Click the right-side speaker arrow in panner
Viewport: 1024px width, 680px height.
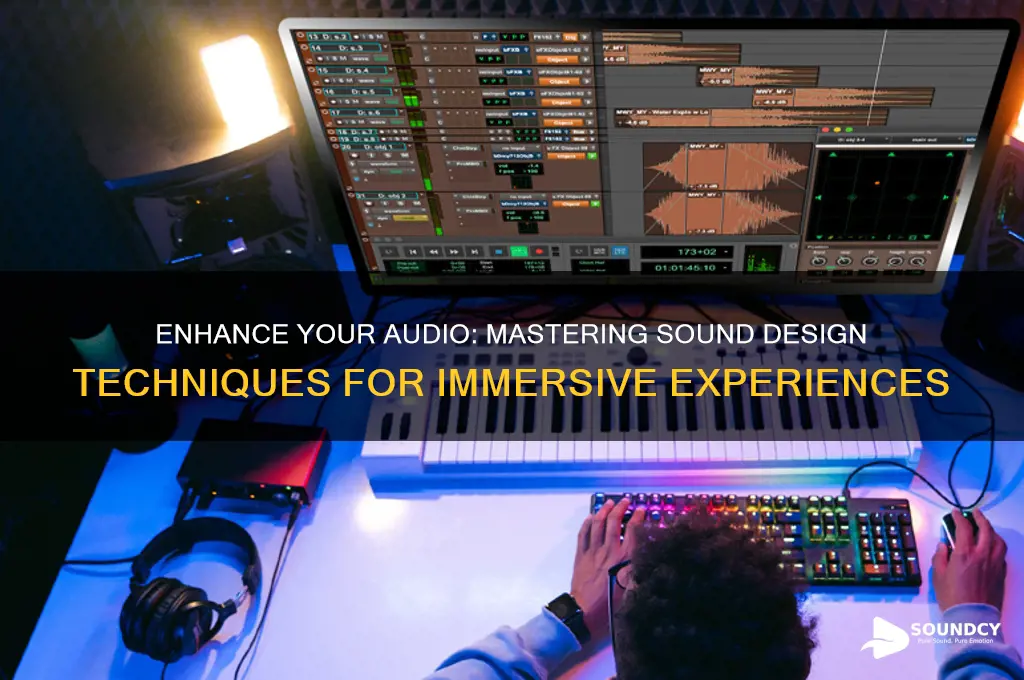click(946, 197)
